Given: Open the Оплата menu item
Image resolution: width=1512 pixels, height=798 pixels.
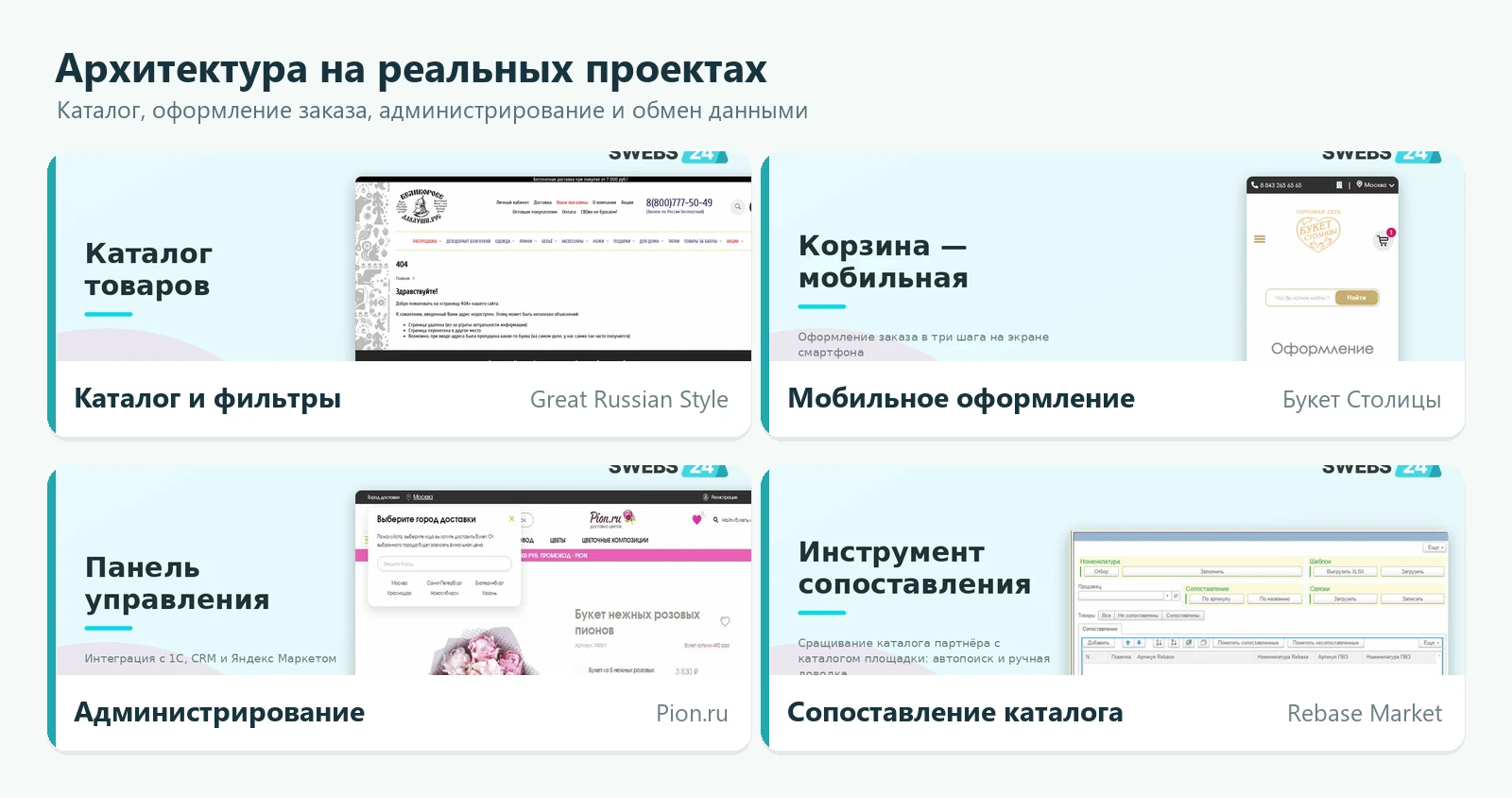Looking at the screenshot, I should coord(569,212).
